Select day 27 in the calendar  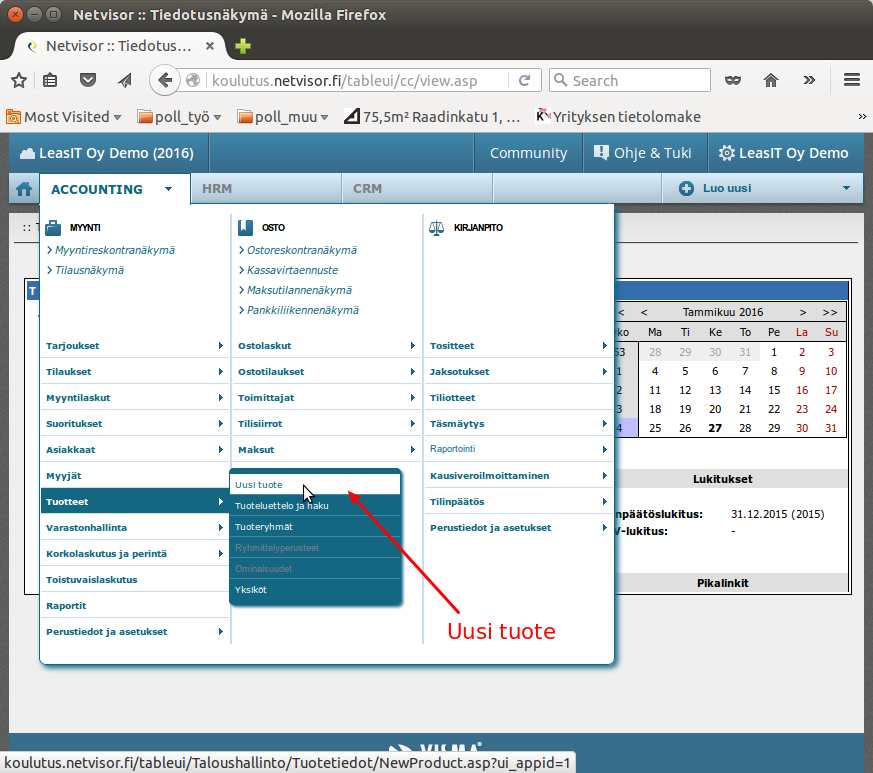[x=715, y=428]
